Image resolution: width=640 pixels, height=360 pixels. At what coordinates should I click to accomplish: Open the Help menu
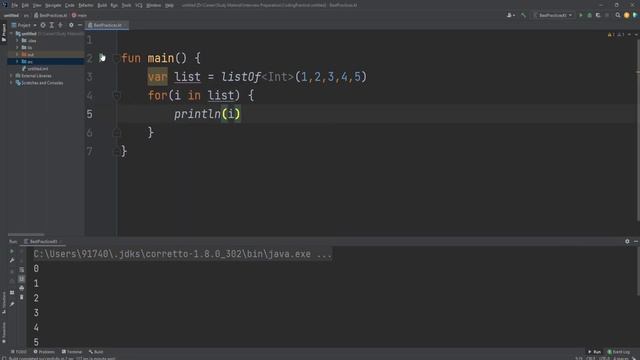[x=169, y=5]
